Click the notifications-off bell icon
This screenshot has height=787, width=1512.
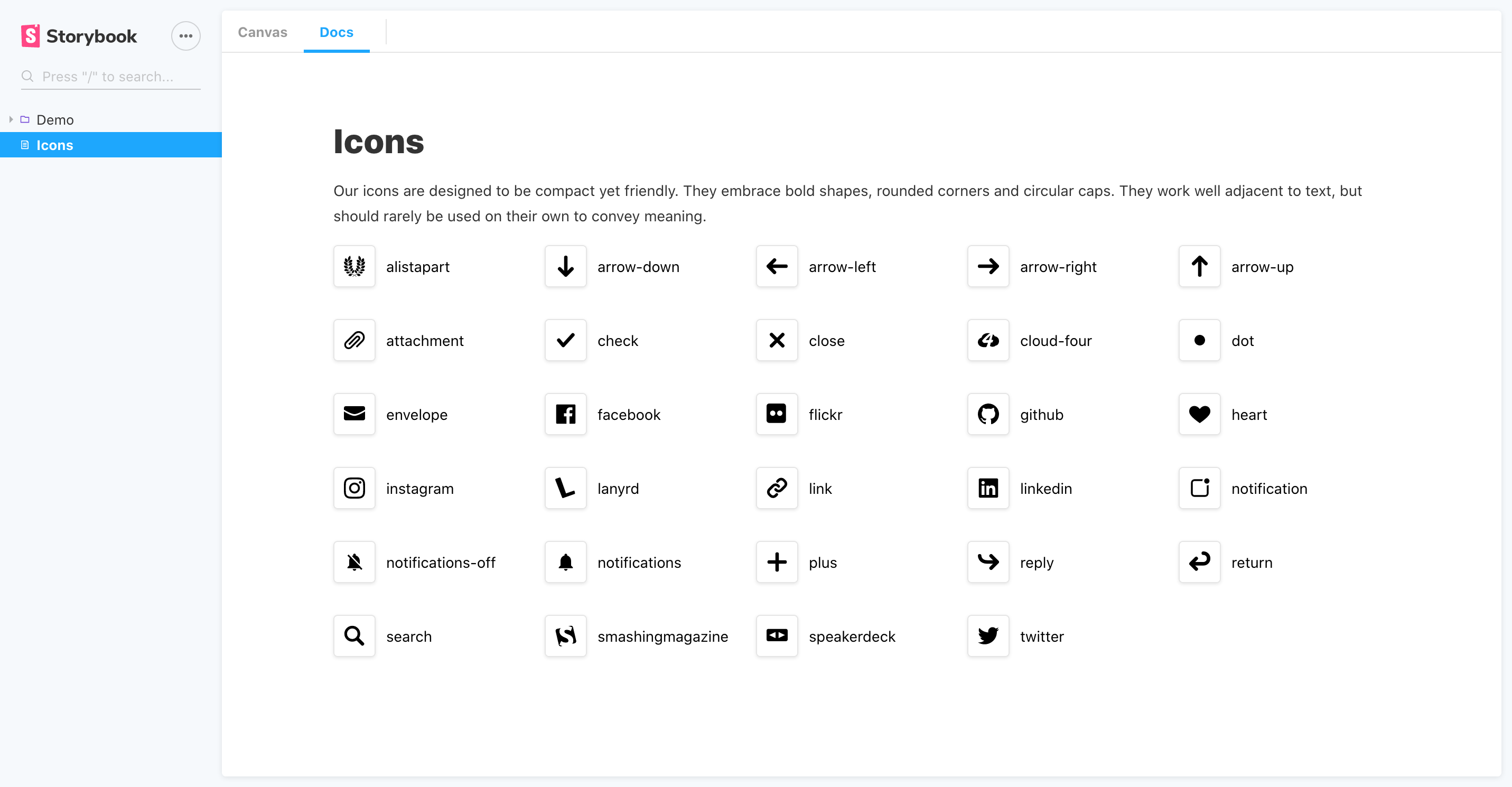tap(354, 562)
